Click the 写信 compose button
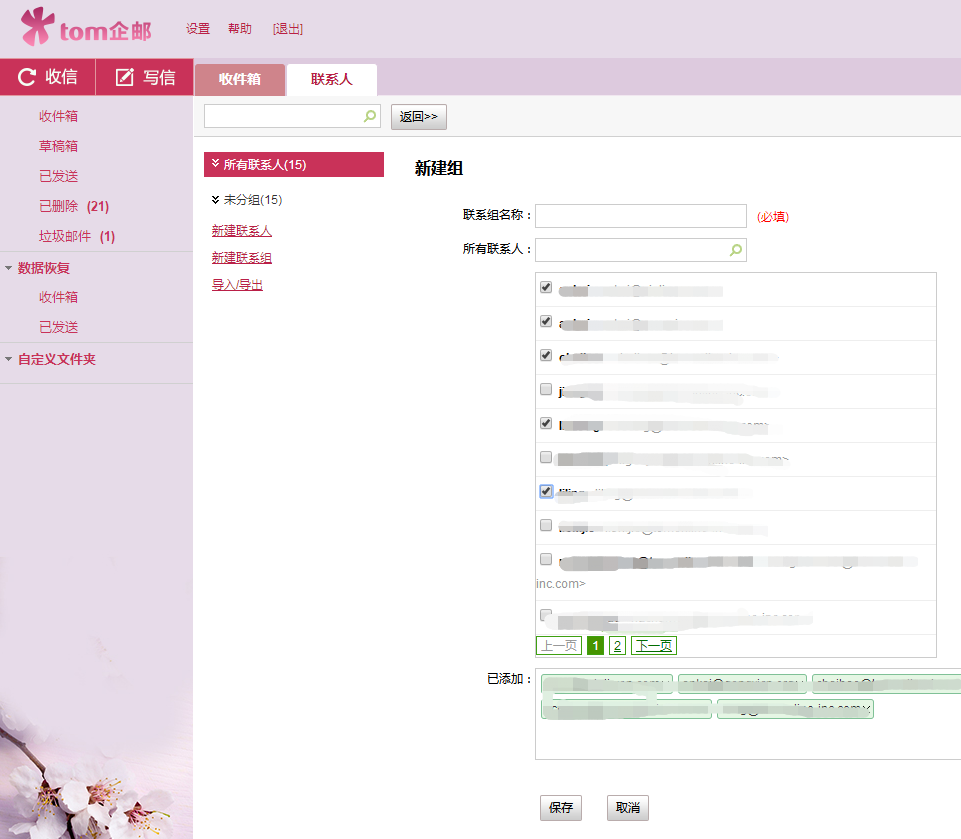 click(x=145, y=77)
